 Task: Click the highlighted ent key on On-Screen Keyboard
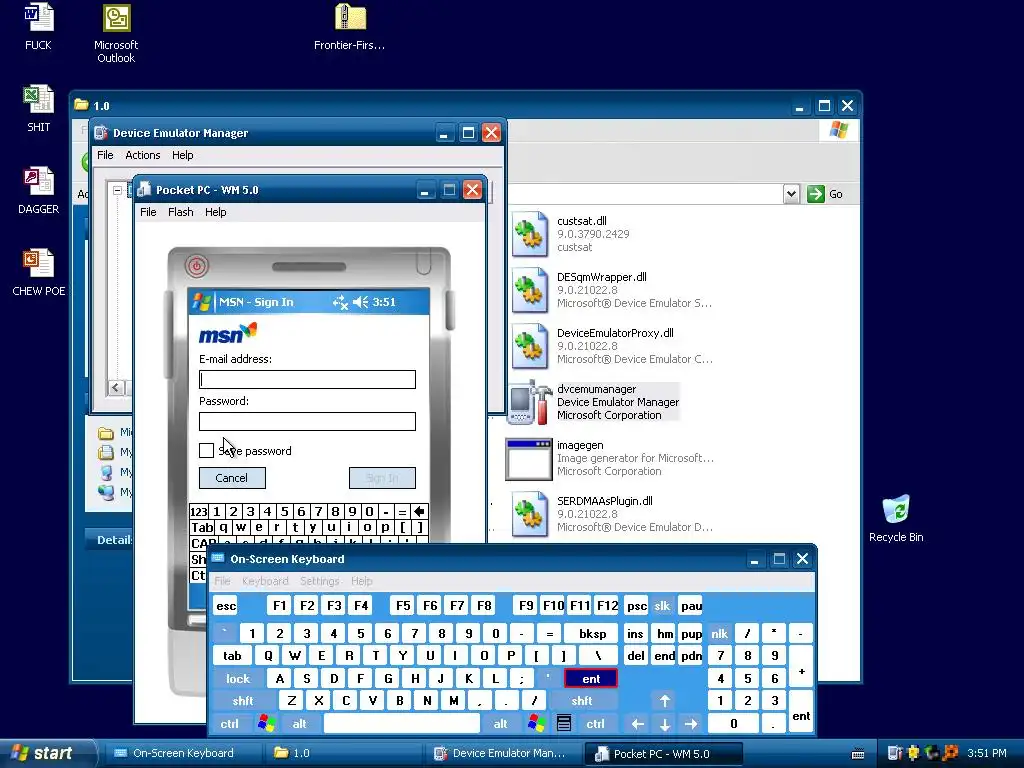591,679
